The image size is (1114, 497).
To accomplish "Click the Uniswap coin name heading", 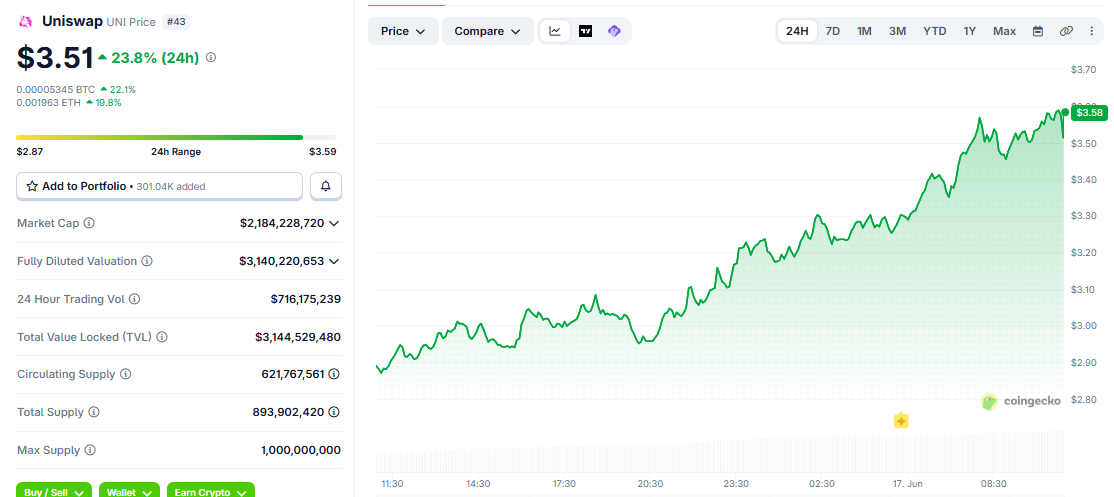I will pos(72,21).
